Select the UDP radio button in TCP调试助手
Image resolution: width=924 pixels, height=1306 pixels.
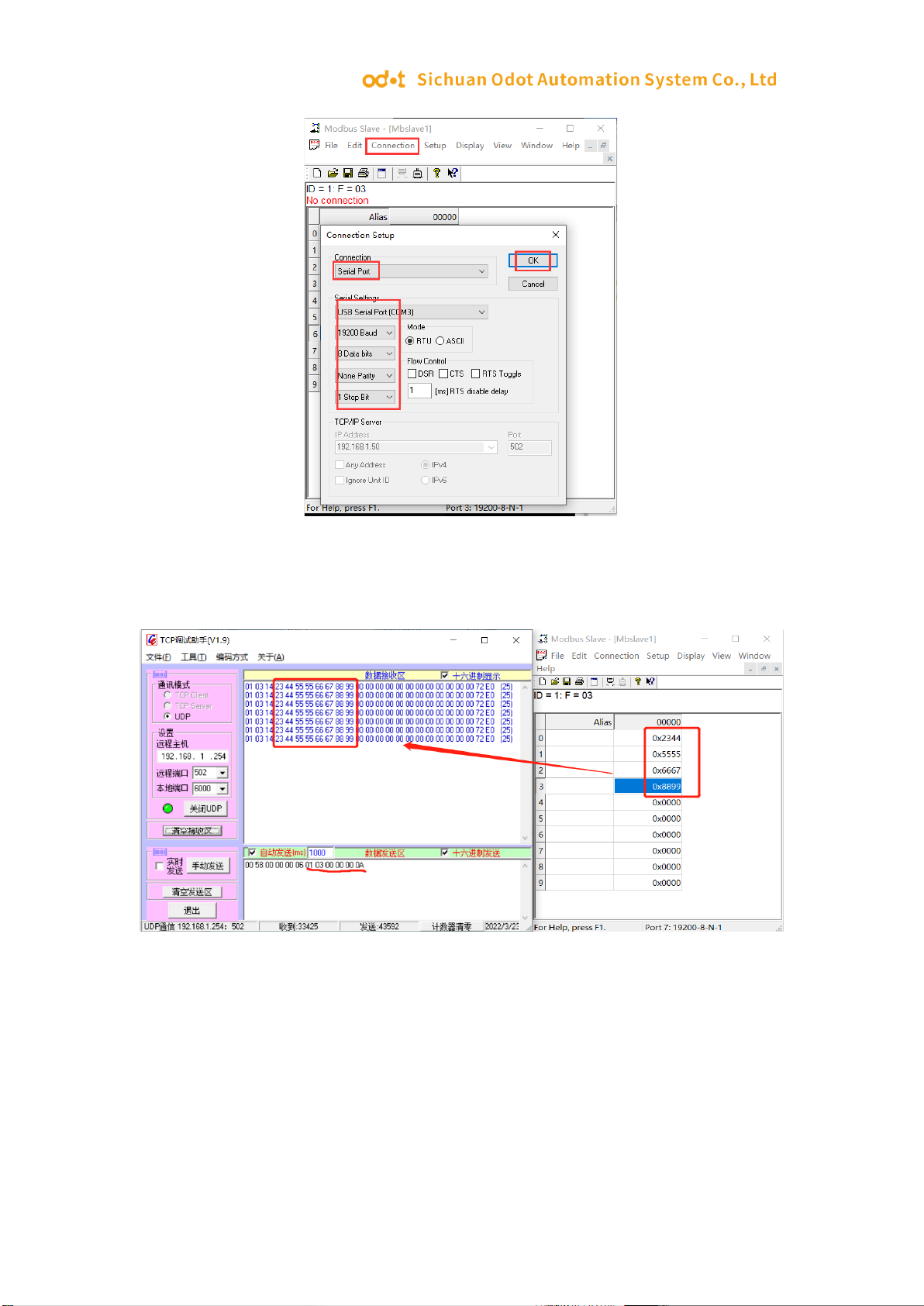click(167, 716)
